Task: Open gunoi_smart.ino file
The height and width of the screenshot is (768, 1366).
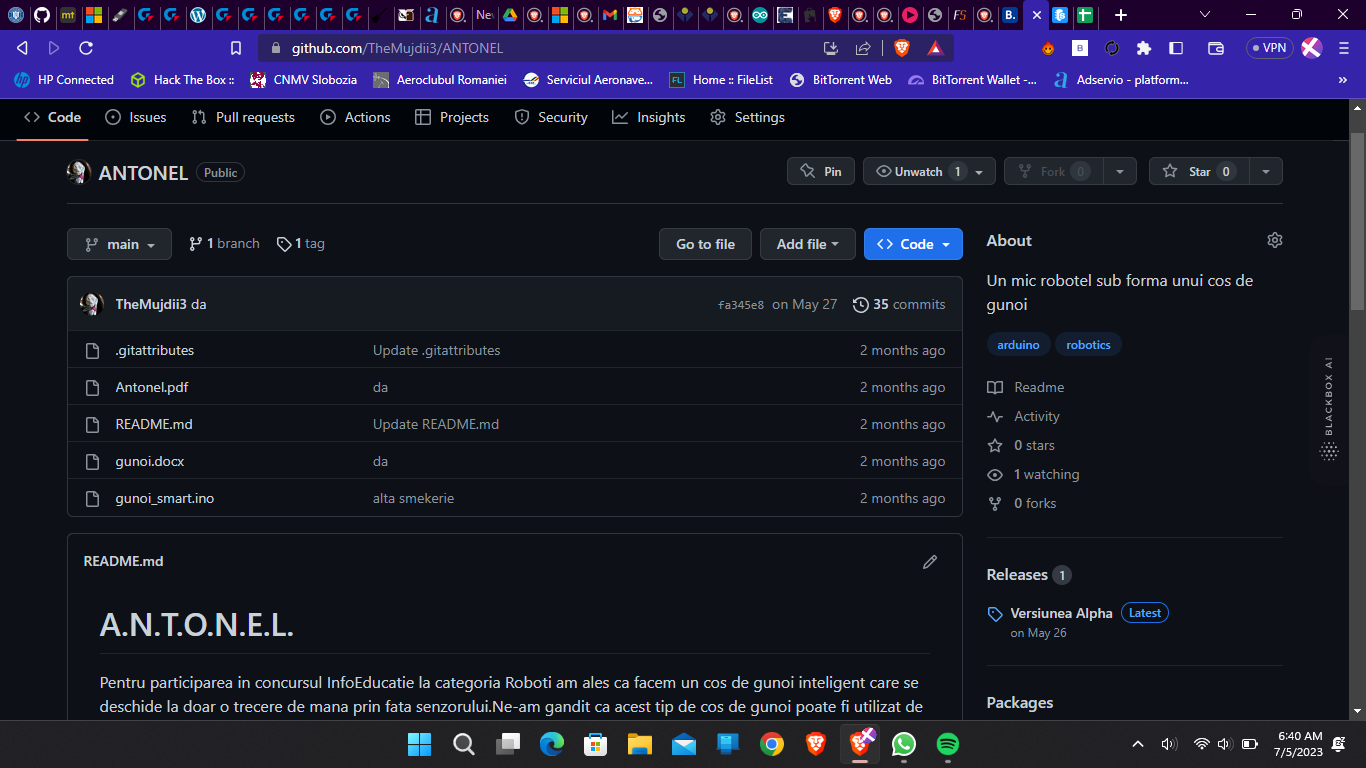Action: [165, 498]
